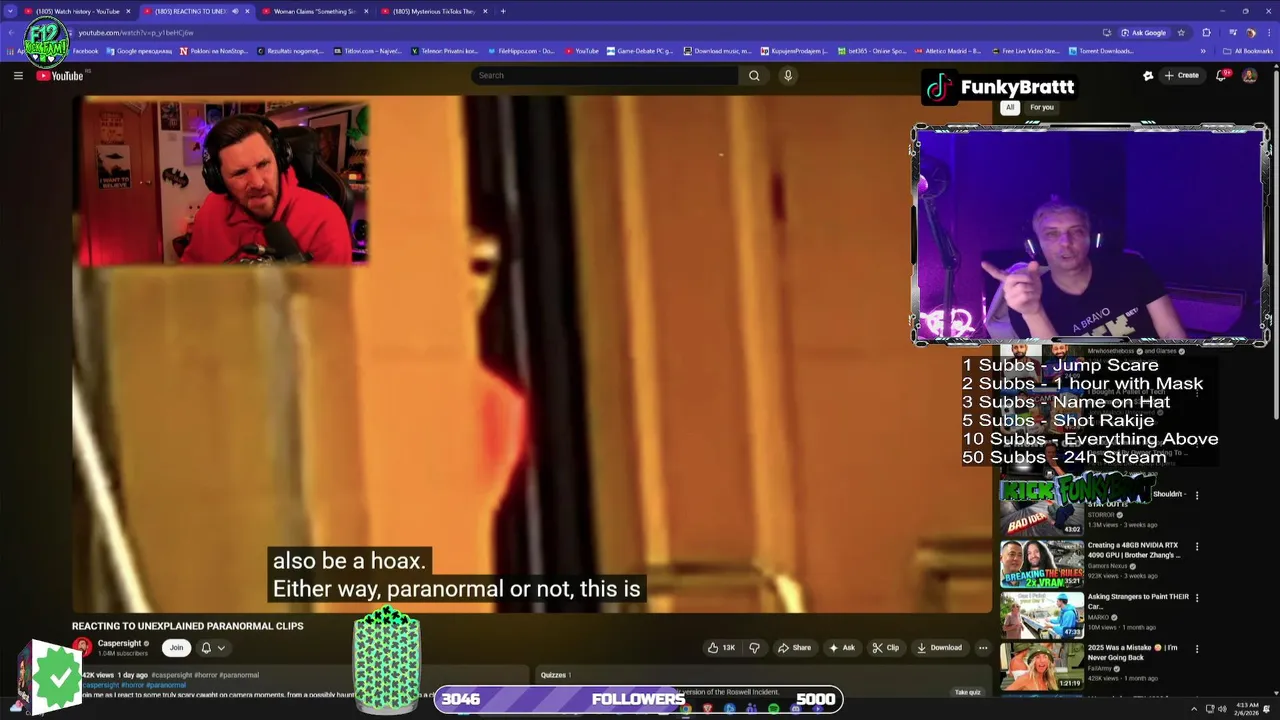Screen dimensions: 1280x720
Task: Click the #paranormal hashtag in description
Action: click(x=166, y=685)
